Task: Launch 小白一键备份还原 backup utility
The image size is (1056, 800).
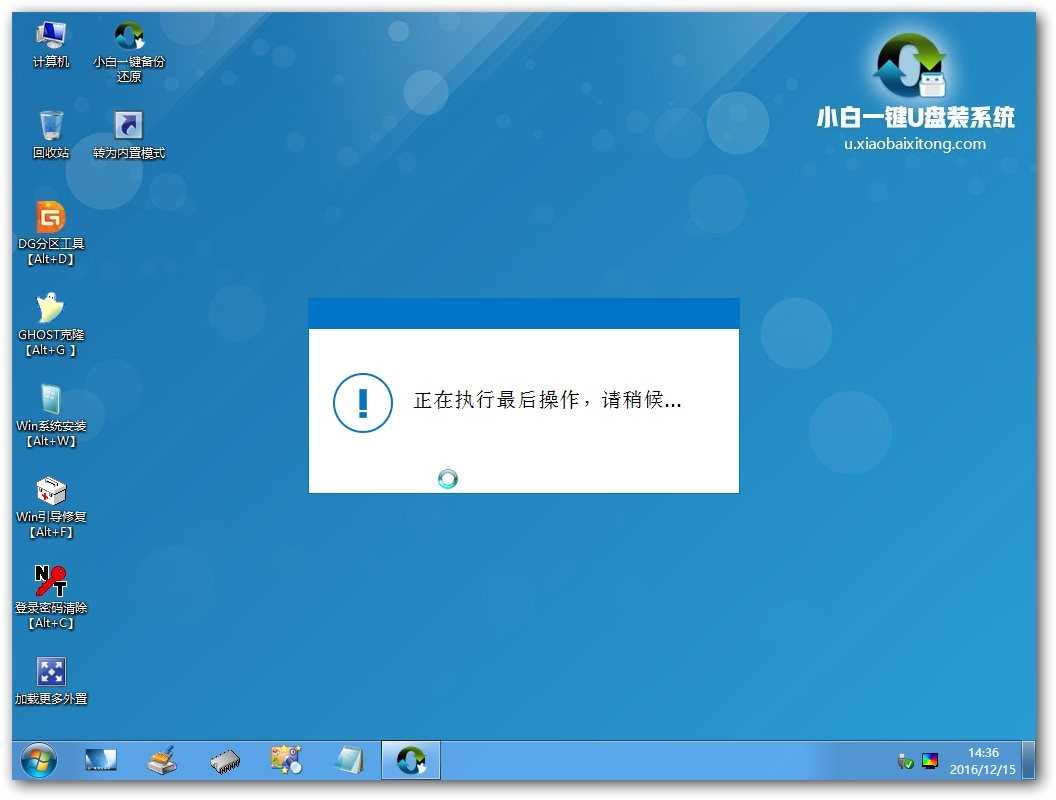Action: click(128, 35)
